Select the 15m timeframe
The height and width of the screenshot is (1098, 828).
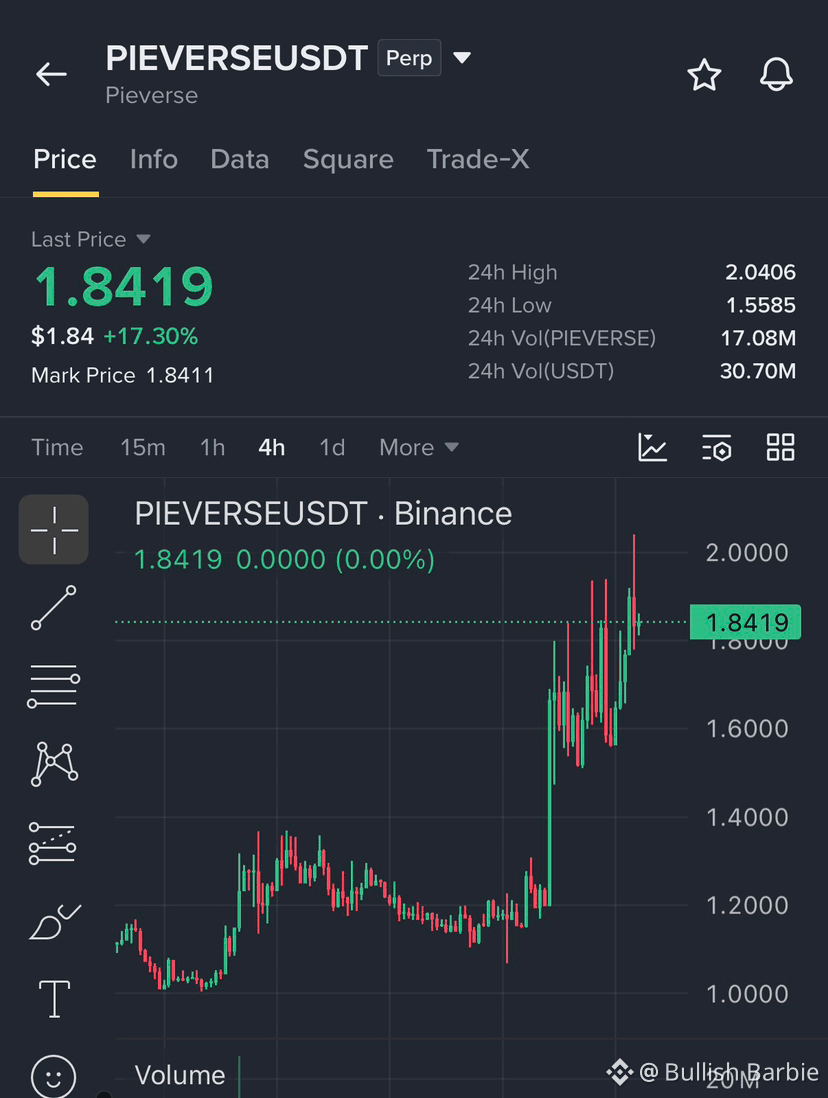pyautogui.click(x=143, y=447)
